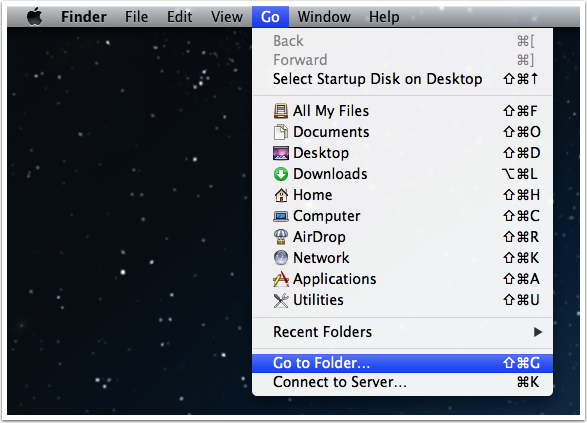Open the Help menu
The image size is (587, 423).
point(384,17)
